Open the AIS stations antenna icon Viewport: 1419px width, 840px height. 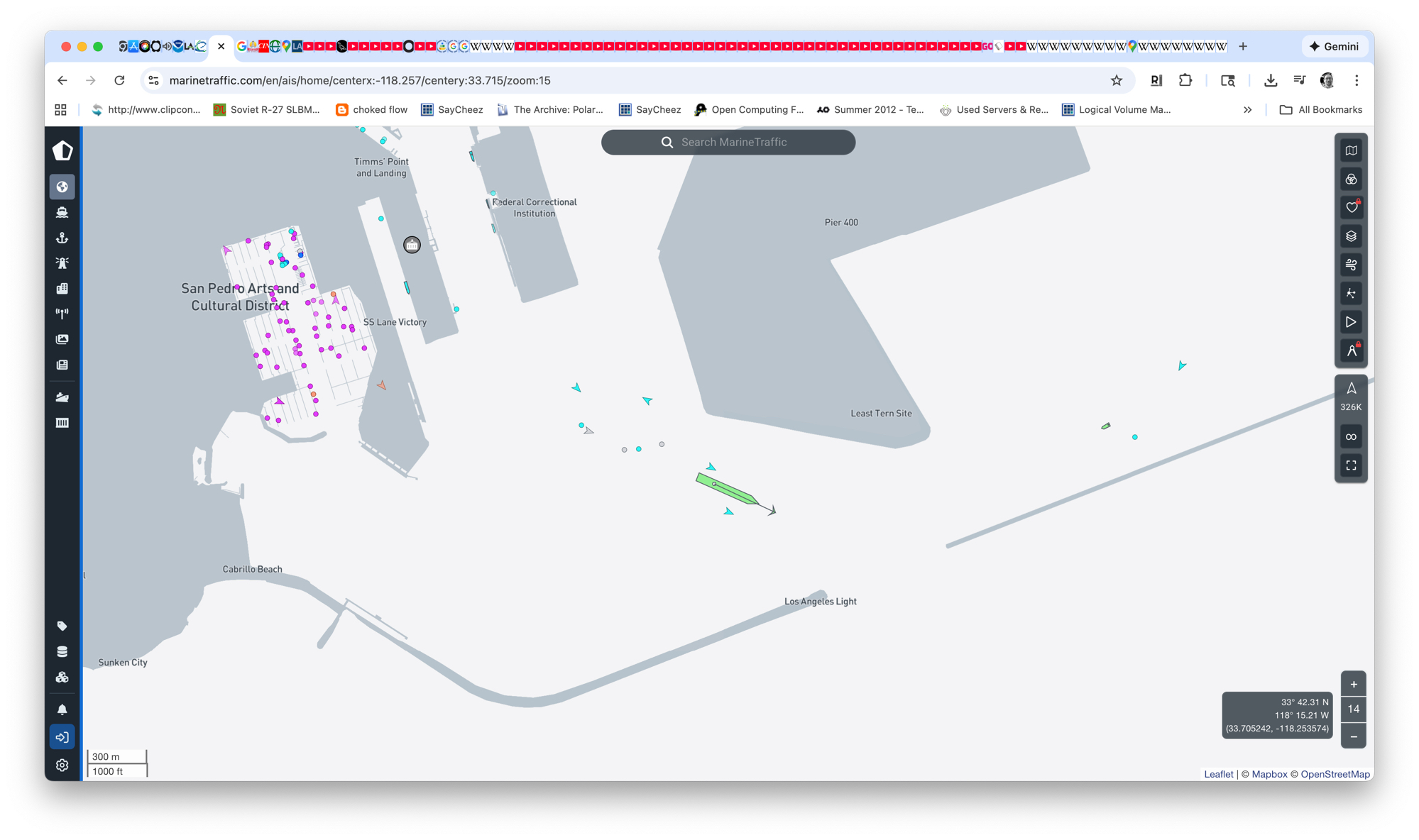[62, 314]
